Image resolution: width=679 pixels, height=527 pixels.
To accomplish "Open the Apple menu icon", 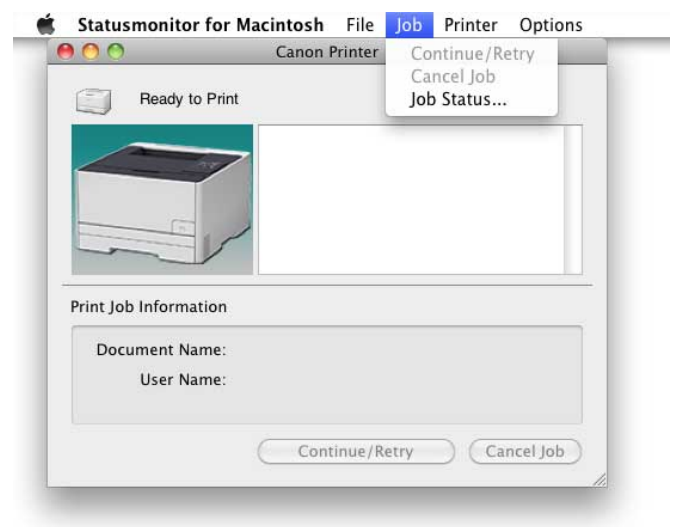I will point(46,24).
